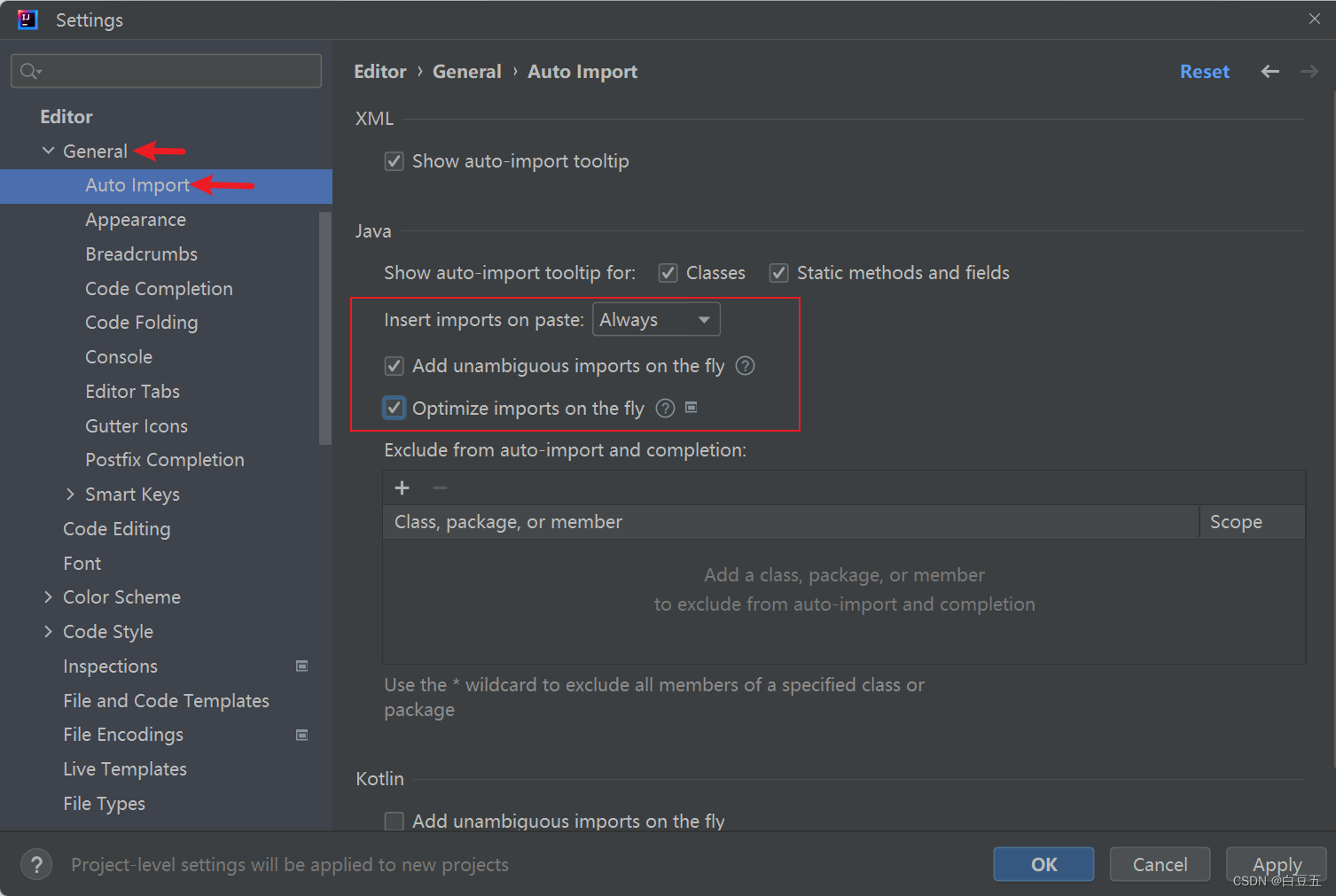Open Font settings page

(82, 564)
